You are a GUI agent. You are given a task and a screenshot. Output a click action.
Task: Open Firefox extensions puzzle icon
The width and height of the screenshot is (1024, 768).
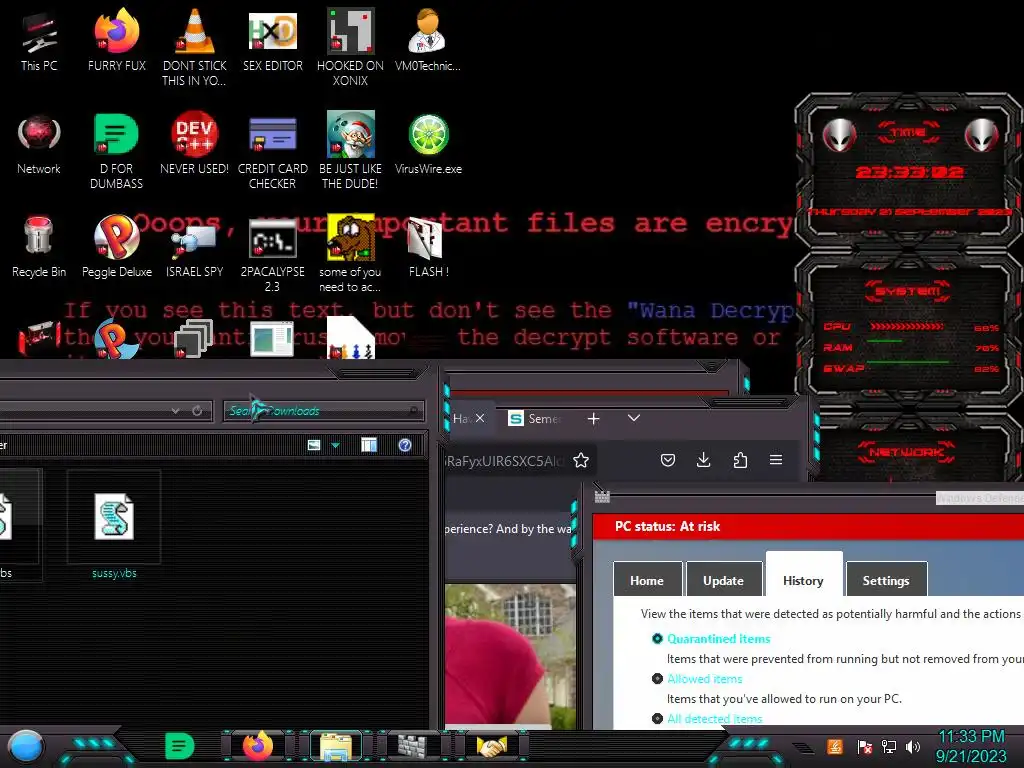coord(740,460)
